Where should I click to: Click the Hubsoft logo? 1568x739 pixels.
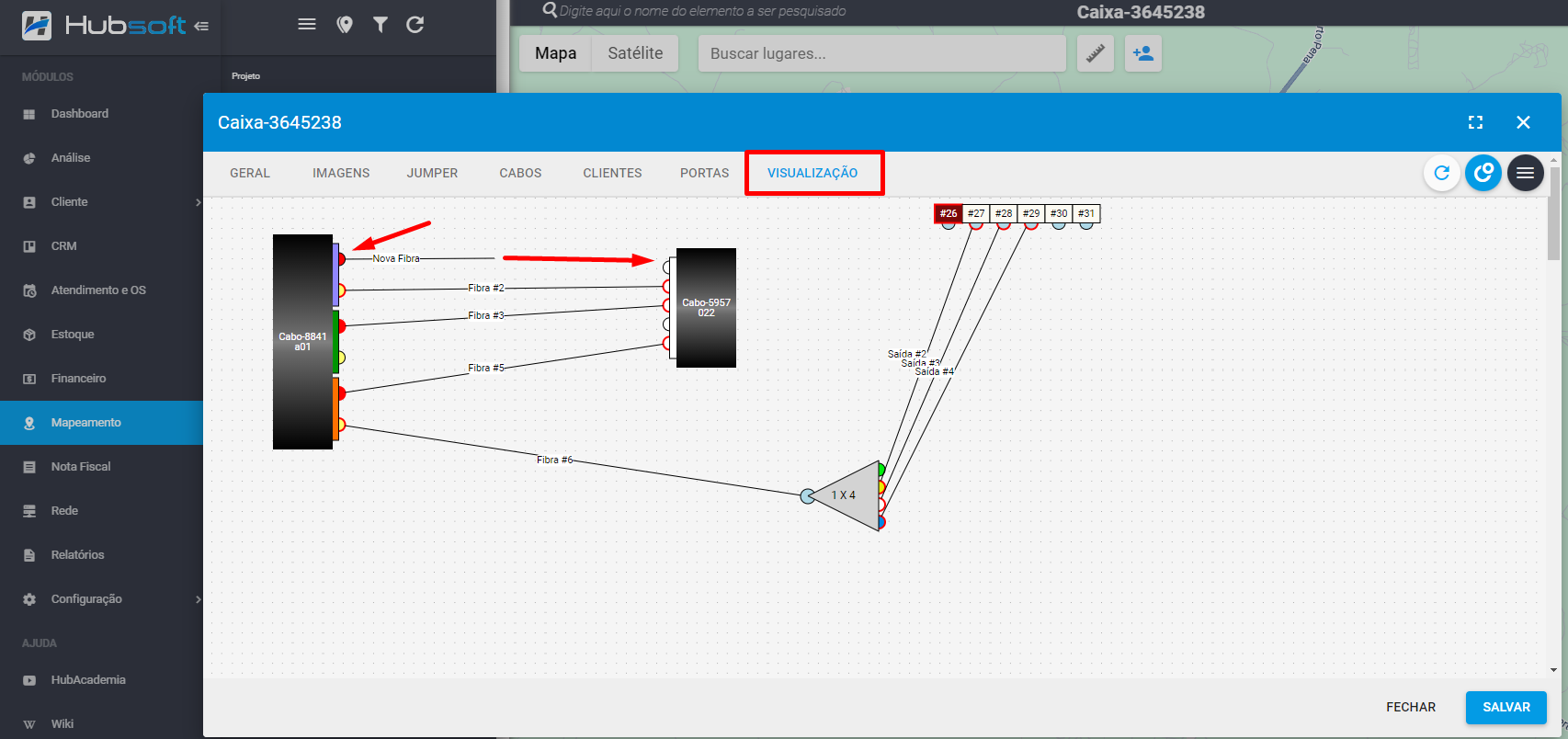pos(104,25)
